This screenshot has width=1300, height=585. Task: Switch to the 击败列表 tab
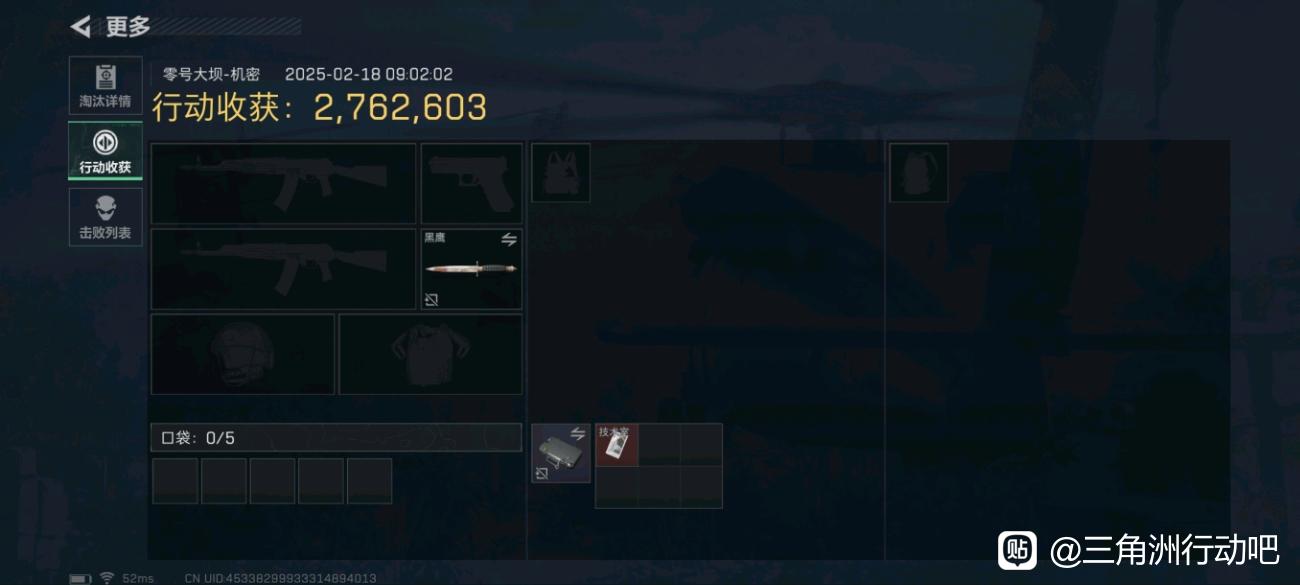point(105,217)
